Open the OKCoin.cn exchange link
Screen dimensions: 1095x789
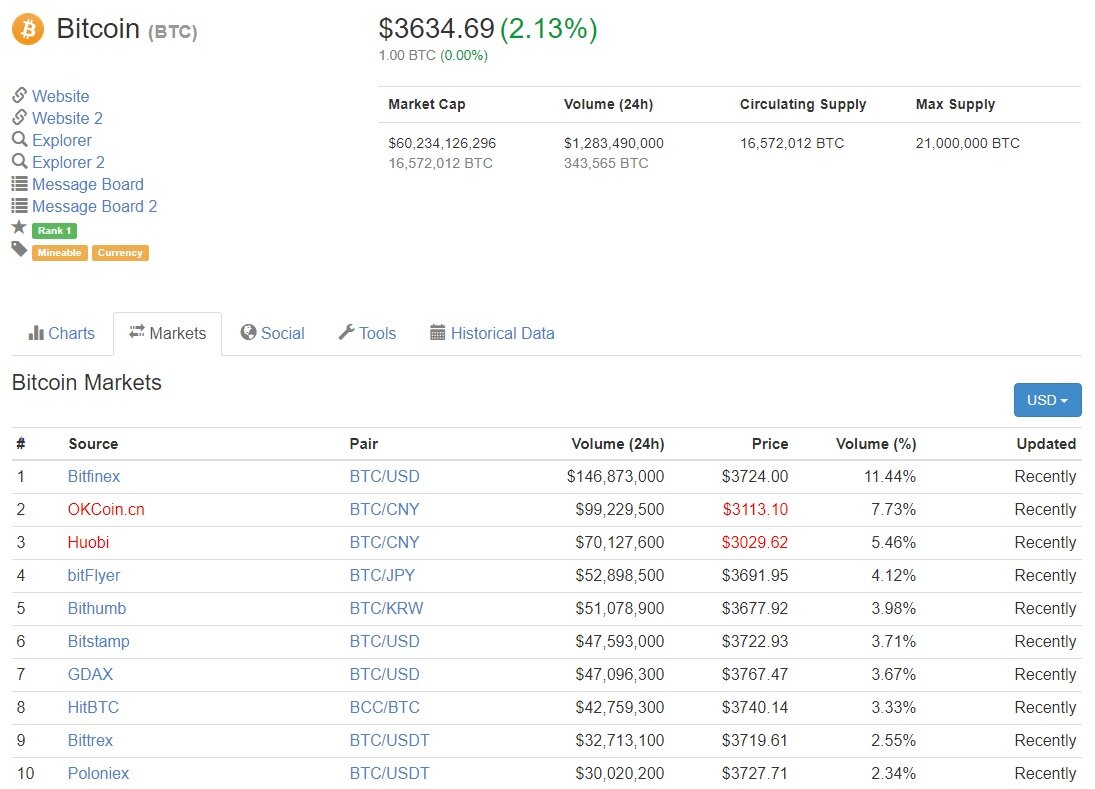106,510
